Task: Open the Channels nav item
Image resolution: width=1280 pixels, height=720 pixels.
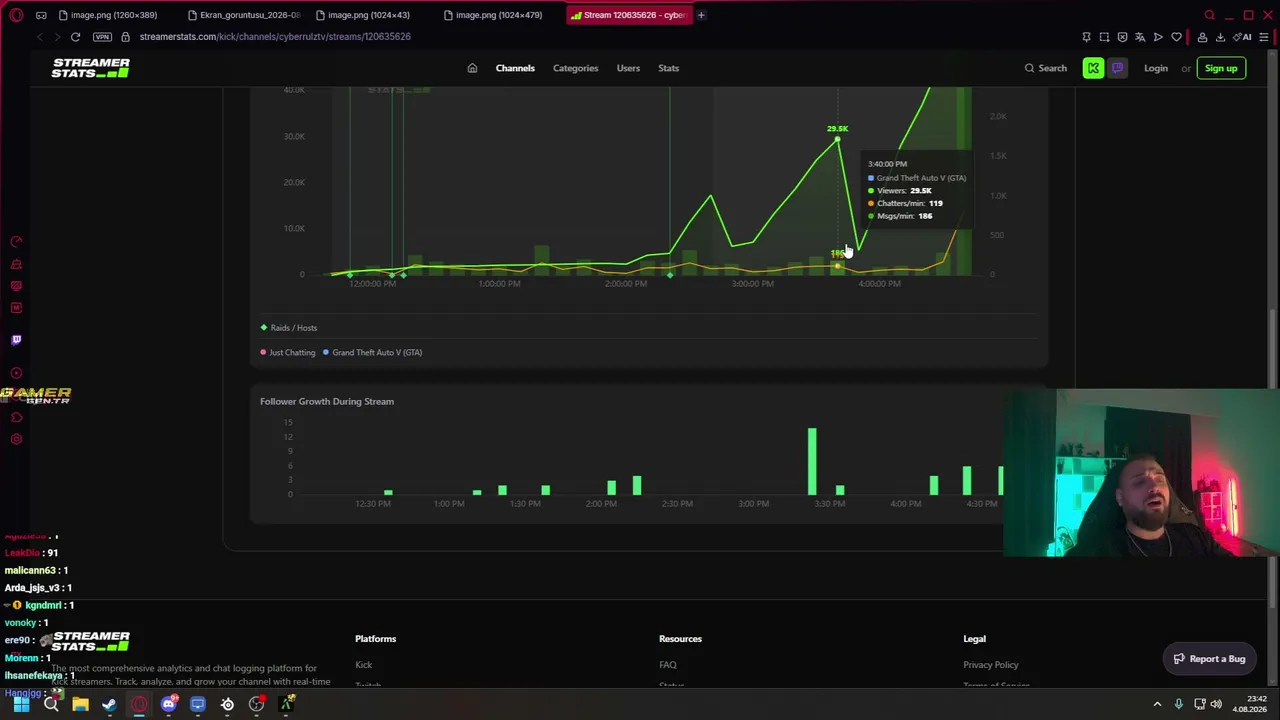Action: point(515,68)
